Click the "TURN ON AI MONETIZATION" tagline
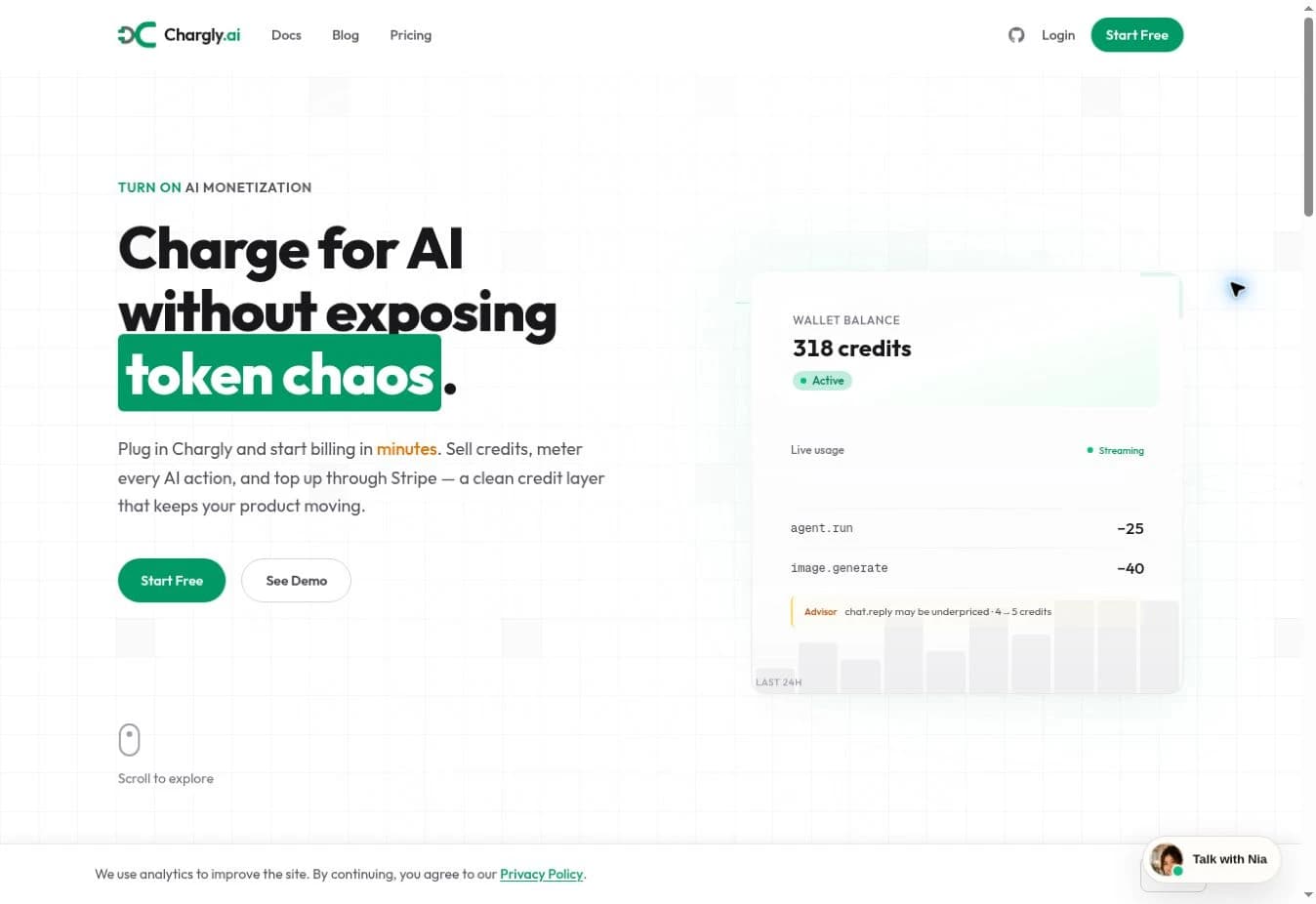The image size is (1316, 904). [x=215, y=187]
